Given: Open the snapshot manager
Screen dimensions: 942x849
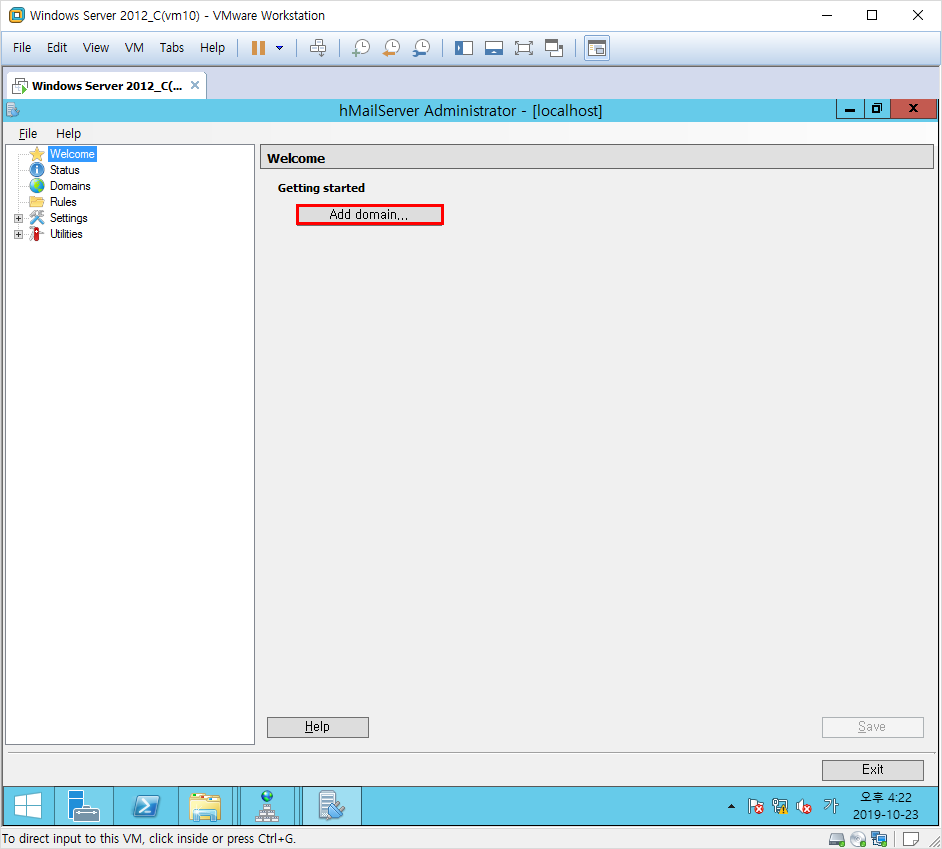Looking at the screenshot, I should coord(422,48).
